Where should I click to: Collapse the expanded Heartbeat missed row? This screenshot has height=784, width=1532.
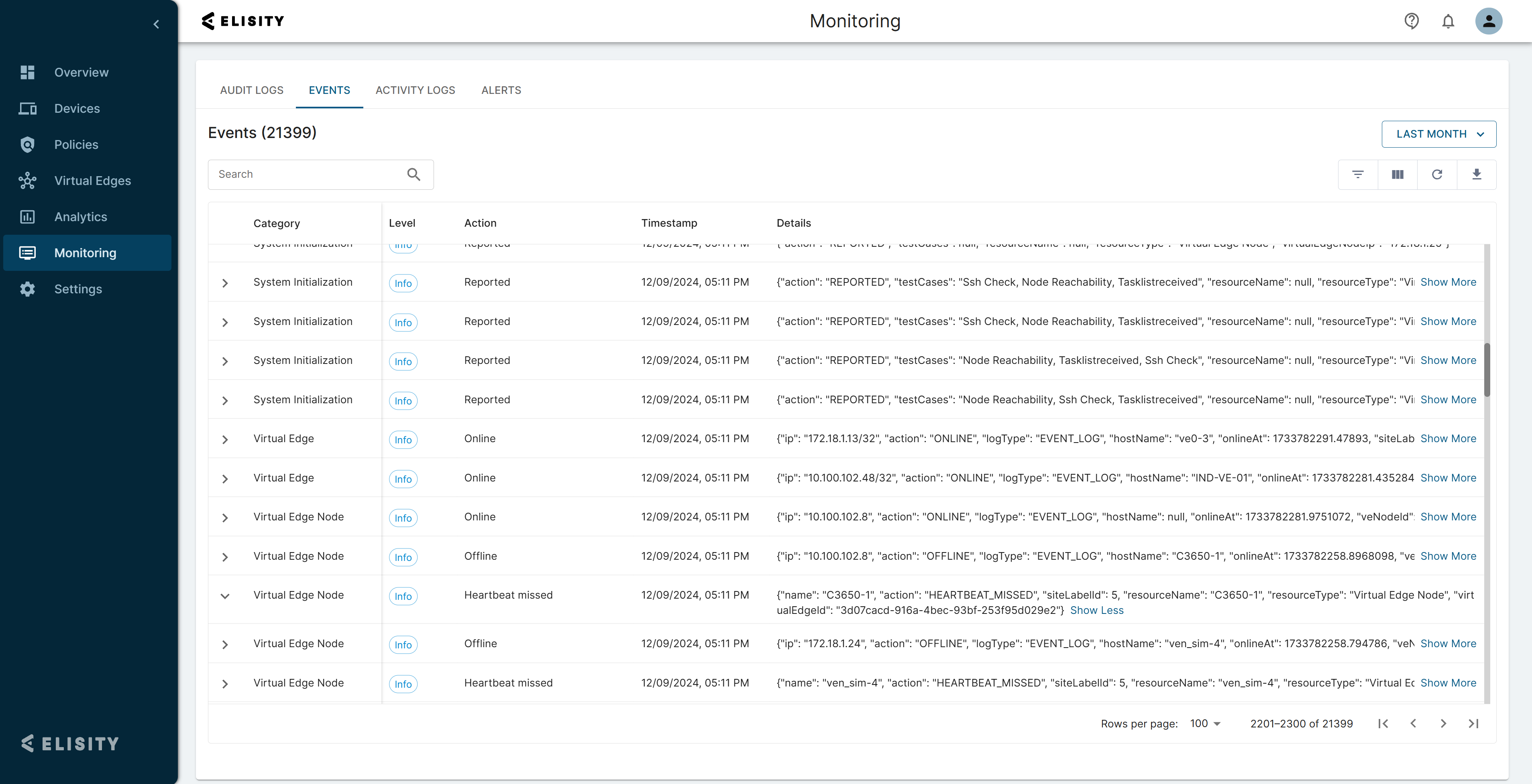point(225,596)
